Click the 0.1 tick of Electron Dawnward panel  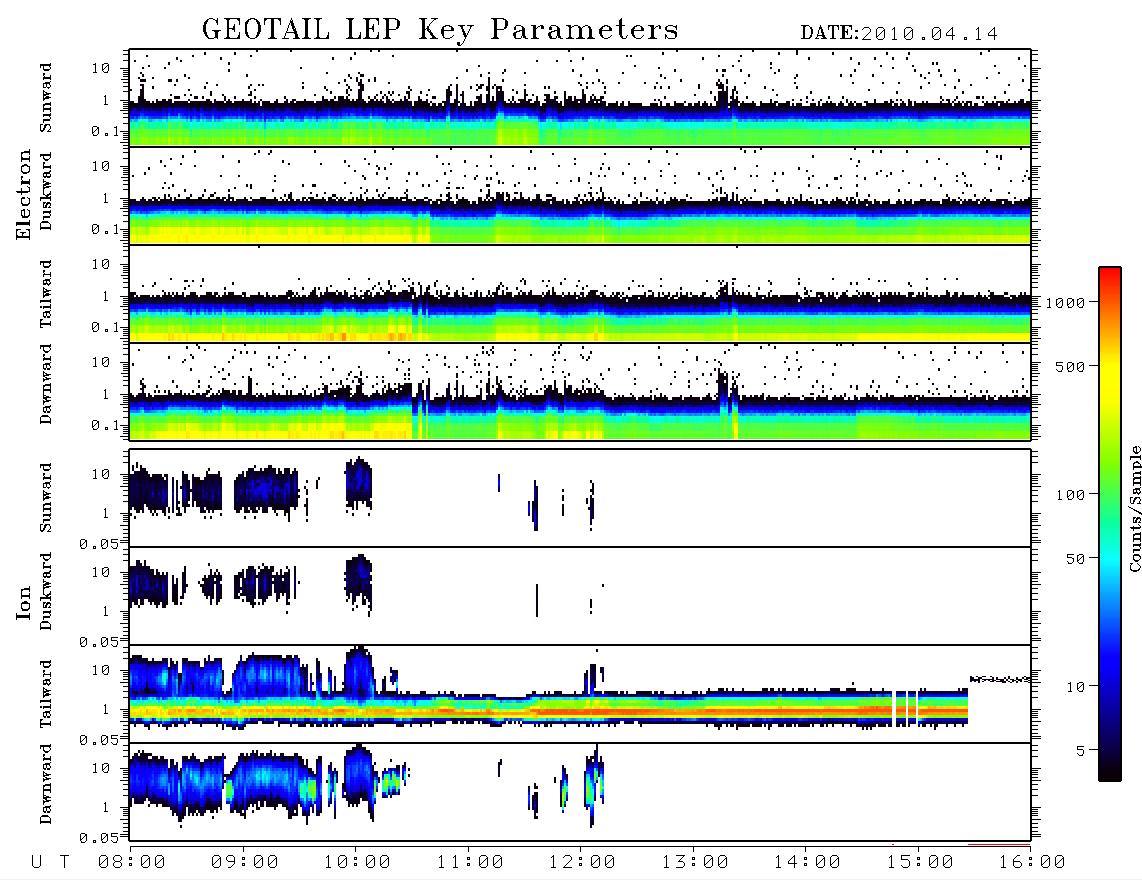pyautogui.click(x=106, y=425)
